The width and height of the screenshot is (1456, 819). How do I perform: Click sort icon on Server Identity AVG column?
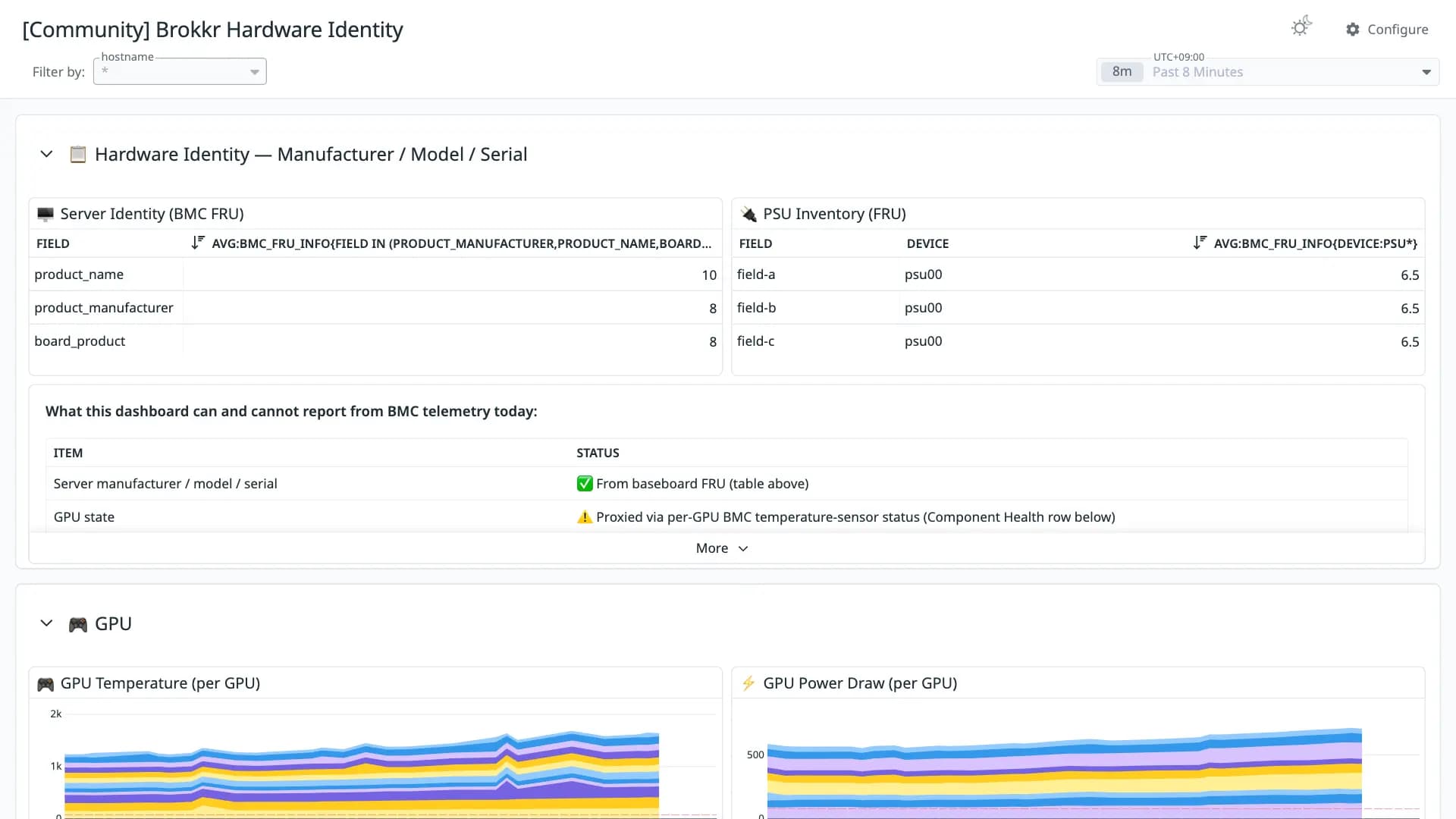[198, 243]
